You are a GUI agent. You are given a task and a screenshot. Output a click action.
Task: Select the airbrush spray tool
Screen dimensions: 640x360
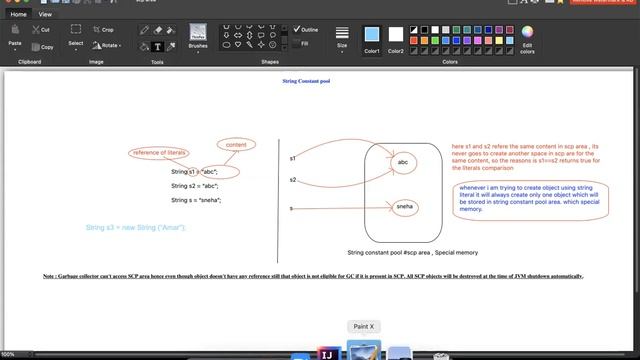171,30
